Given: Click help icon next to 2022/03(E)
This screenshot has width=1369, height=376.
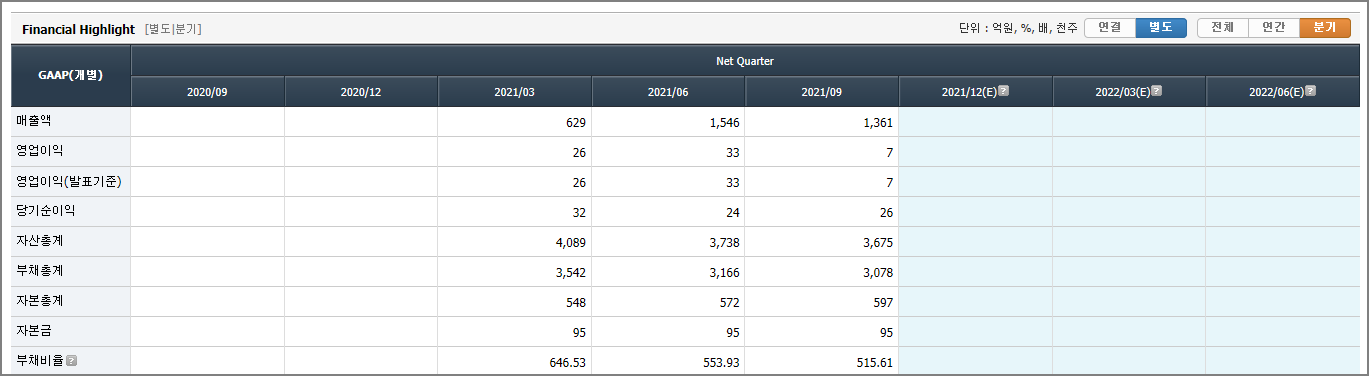Looking at the screenshot, I should [1156, 91].
